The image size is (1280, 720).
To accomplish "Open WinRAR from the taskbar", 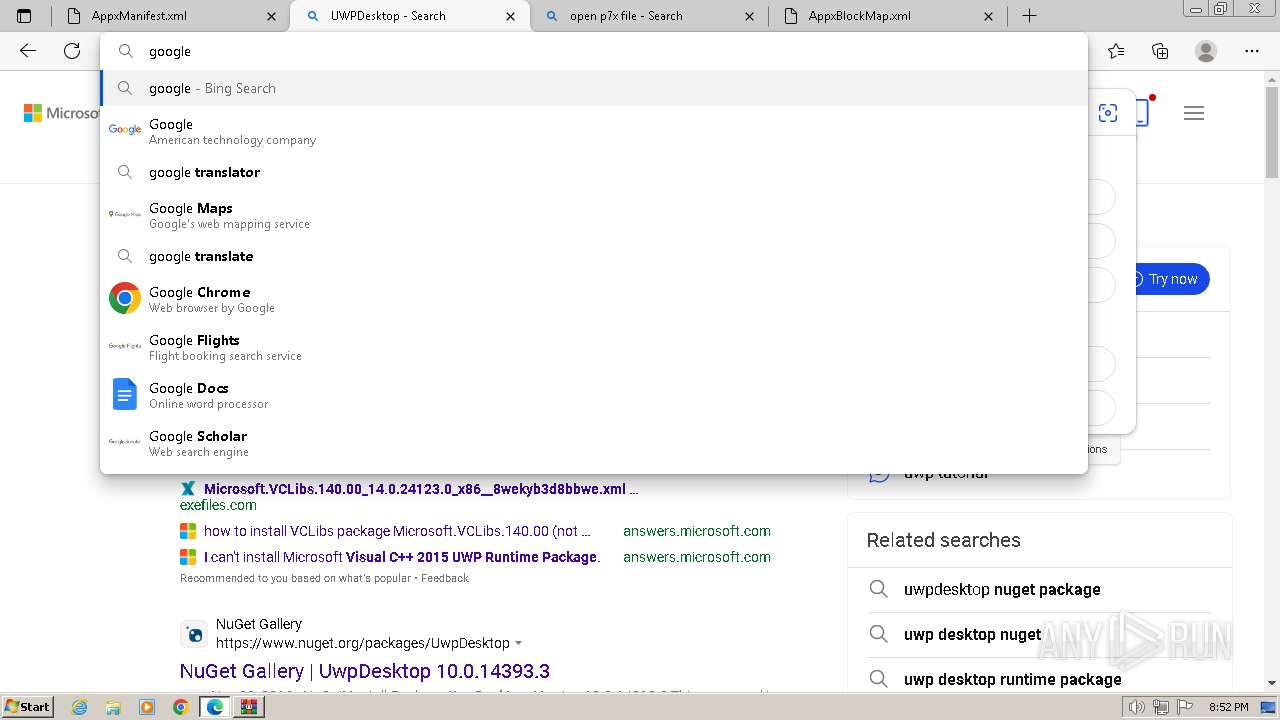I will point(248,707).
